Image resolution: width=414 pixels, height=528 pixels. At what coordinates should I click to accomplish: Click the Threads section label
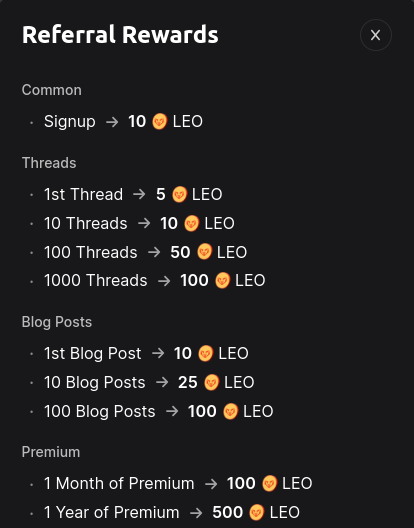click(49, 163)
